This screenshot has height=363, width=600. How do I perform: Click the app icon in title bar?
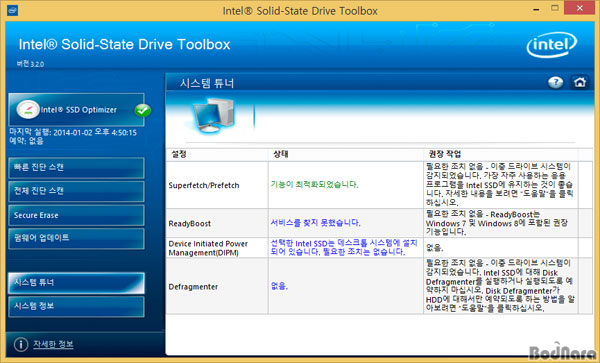click(12, 10)
